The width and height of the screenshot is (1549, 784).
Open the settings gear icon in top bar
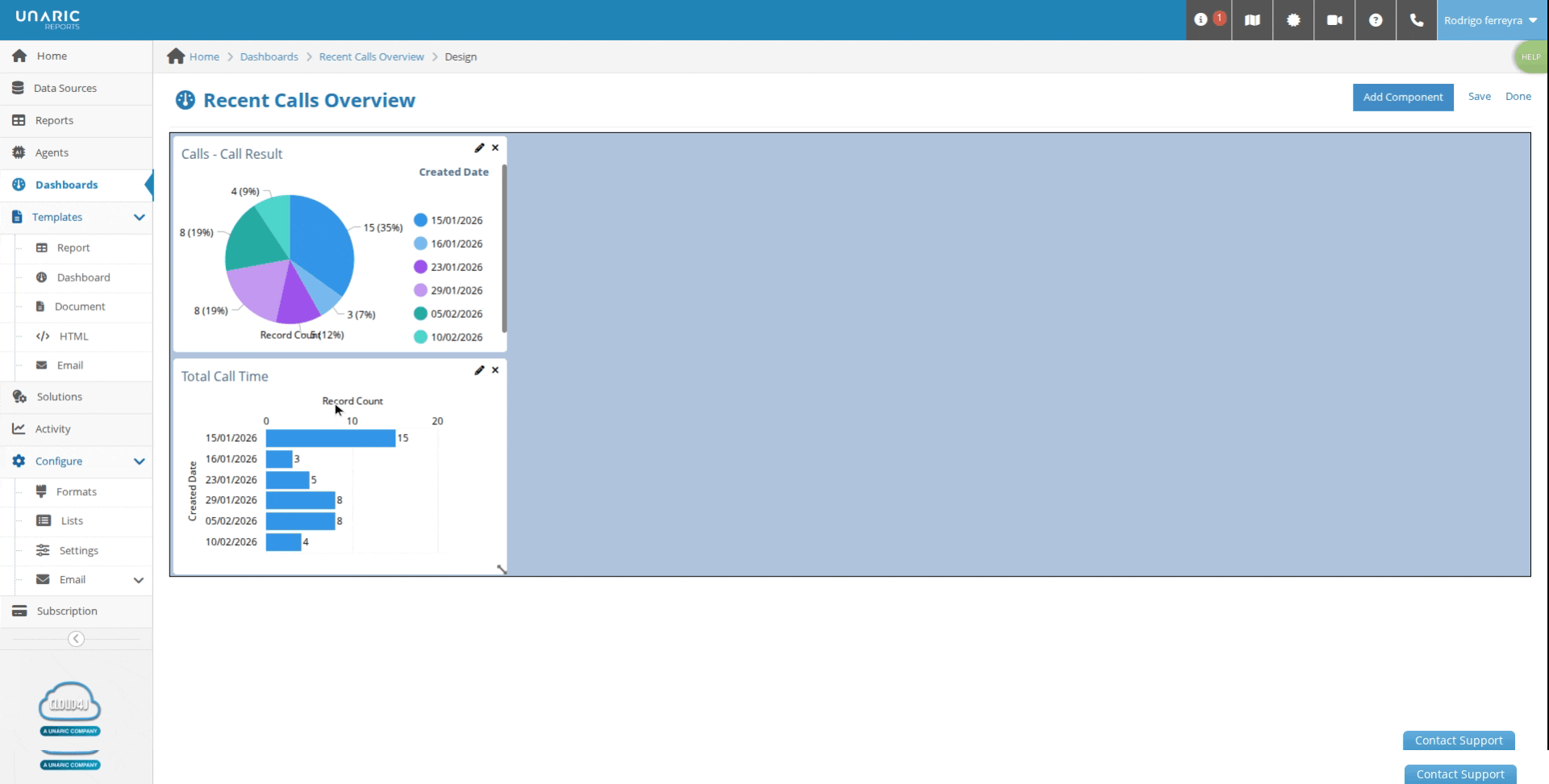1293,19
